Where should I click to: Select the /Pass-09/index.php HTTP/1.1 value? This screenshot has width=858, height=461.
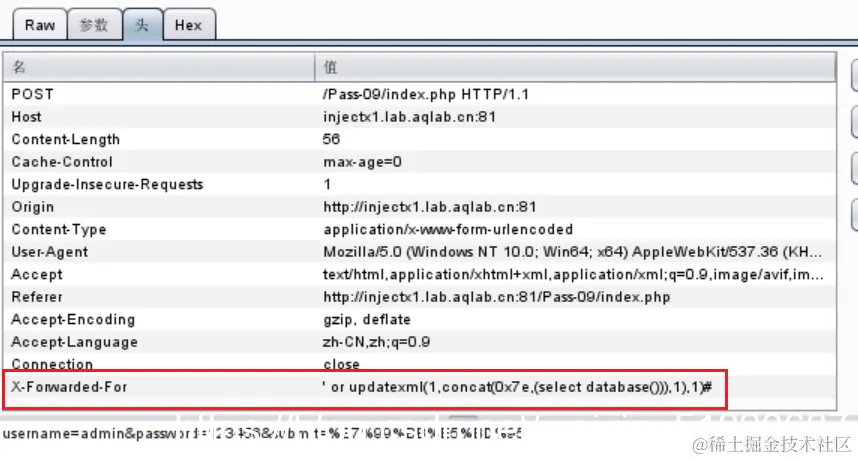click(x=426, y=94)
